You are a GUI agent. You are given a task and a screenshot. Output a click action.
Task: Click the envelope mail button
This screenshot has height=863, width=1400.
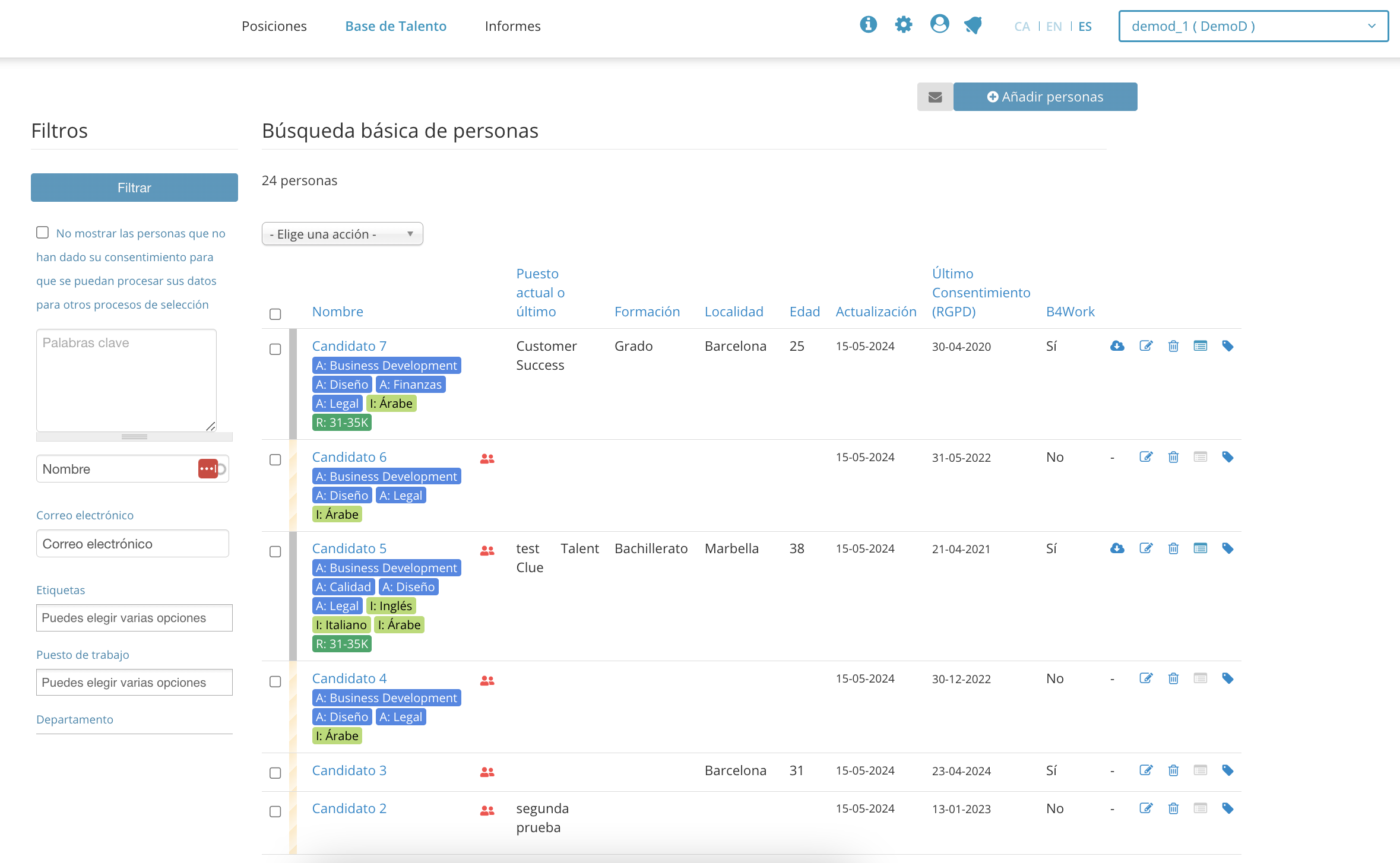coord(935,97)
